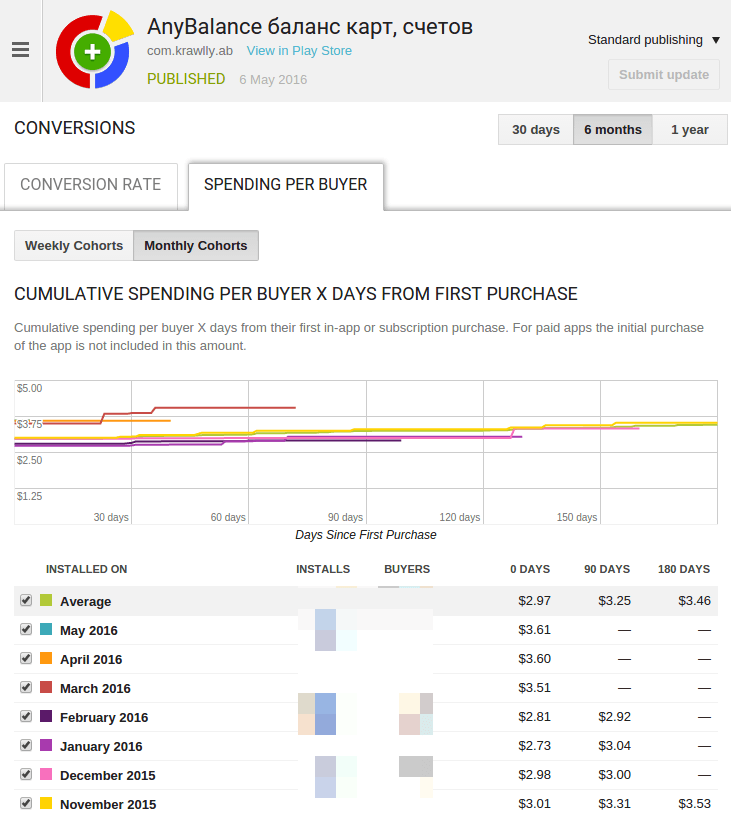The width and height of the screenshot is (731, 816).
Task: Click the pink December 2015 color swatch
Action: coord(46,775)
